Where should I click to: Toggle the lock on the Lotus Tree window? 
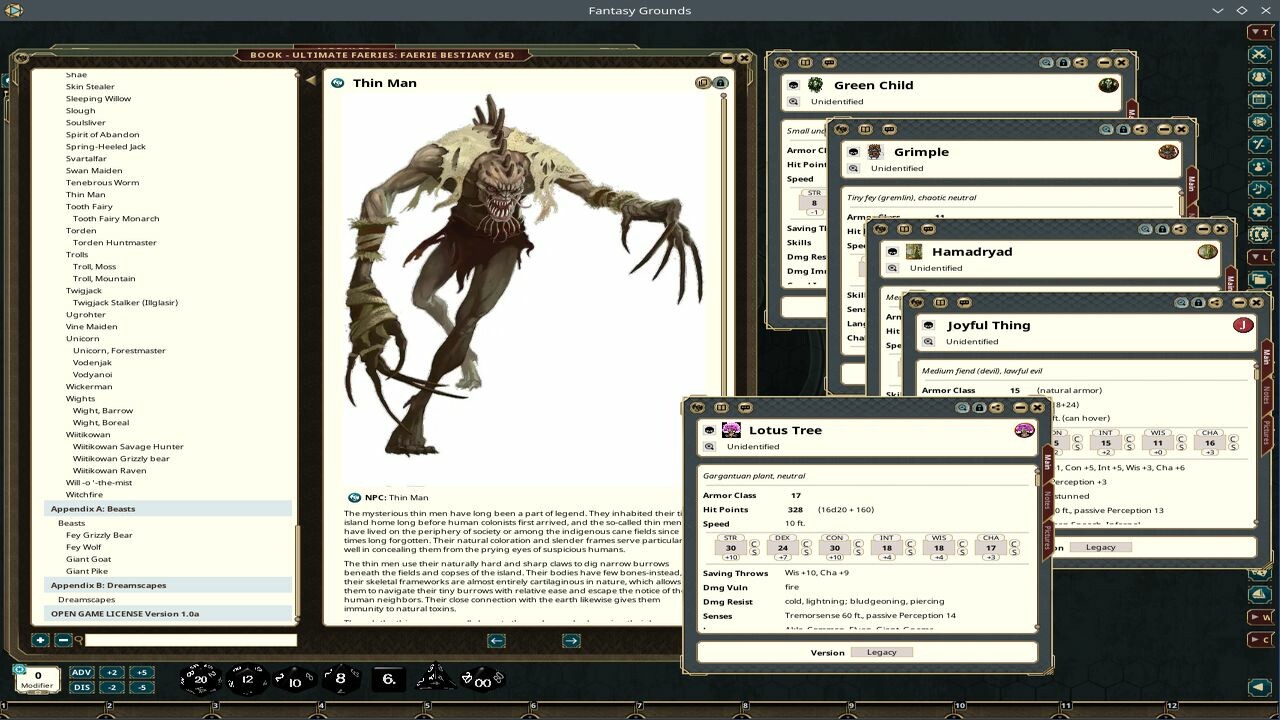click(x=979, y=407)
